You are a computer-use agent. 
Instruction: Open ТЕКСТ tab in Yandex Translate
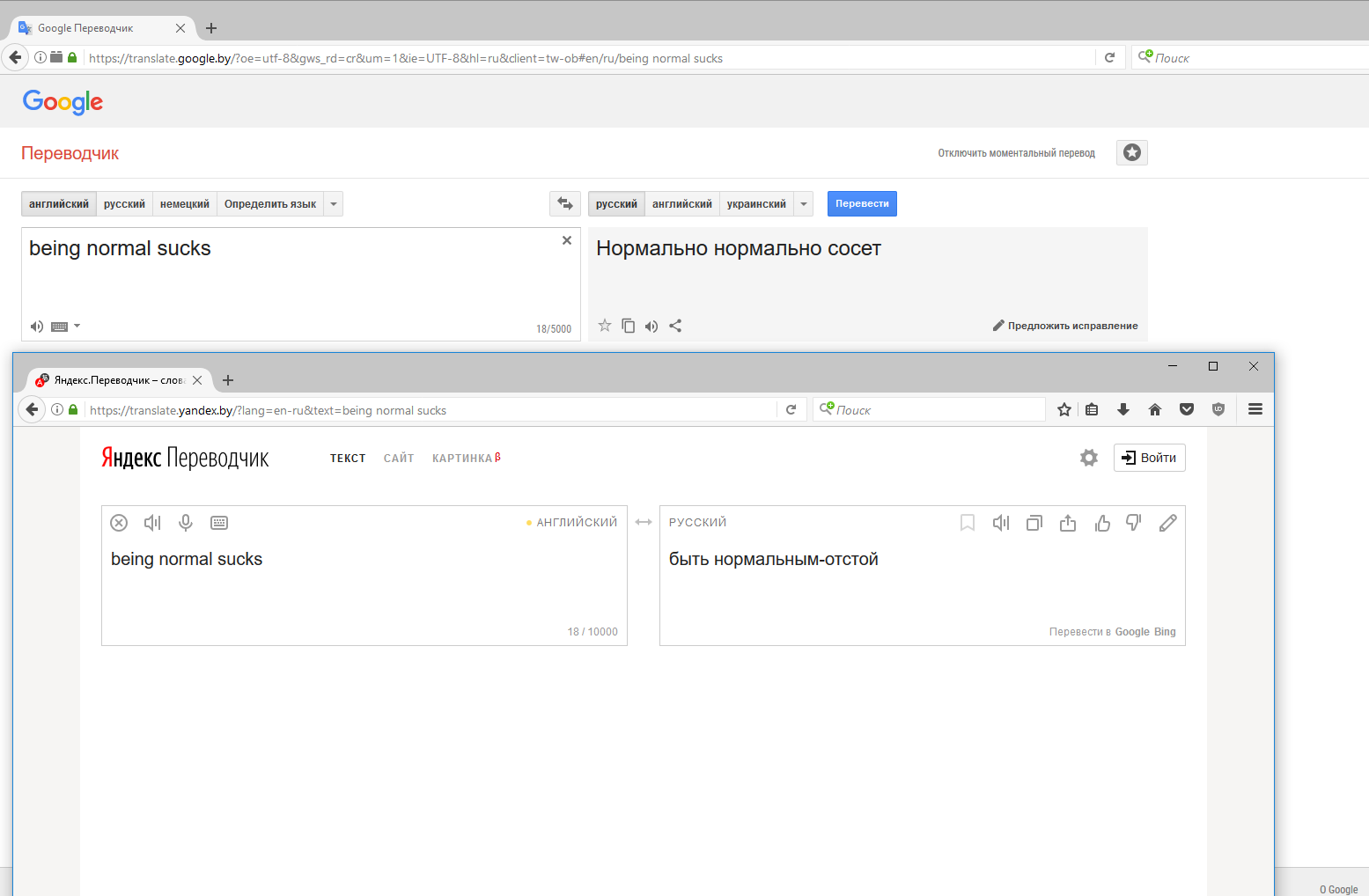(x=348, y=459)
